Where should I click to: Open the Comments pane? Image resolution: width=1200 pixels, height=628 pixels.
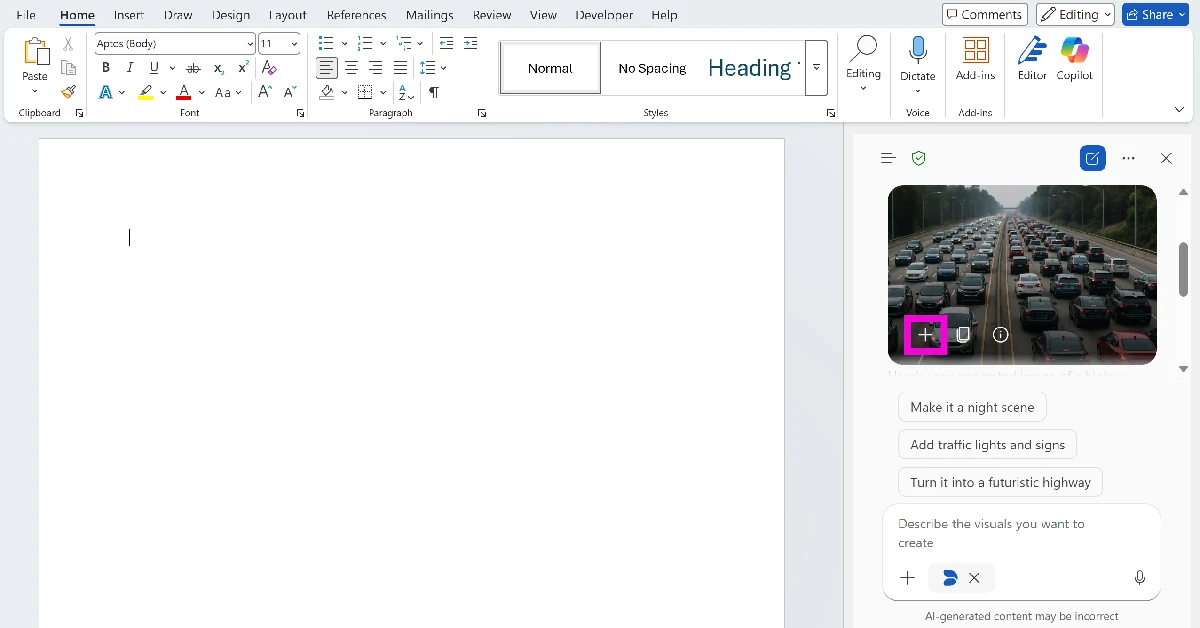coord(984,14)
